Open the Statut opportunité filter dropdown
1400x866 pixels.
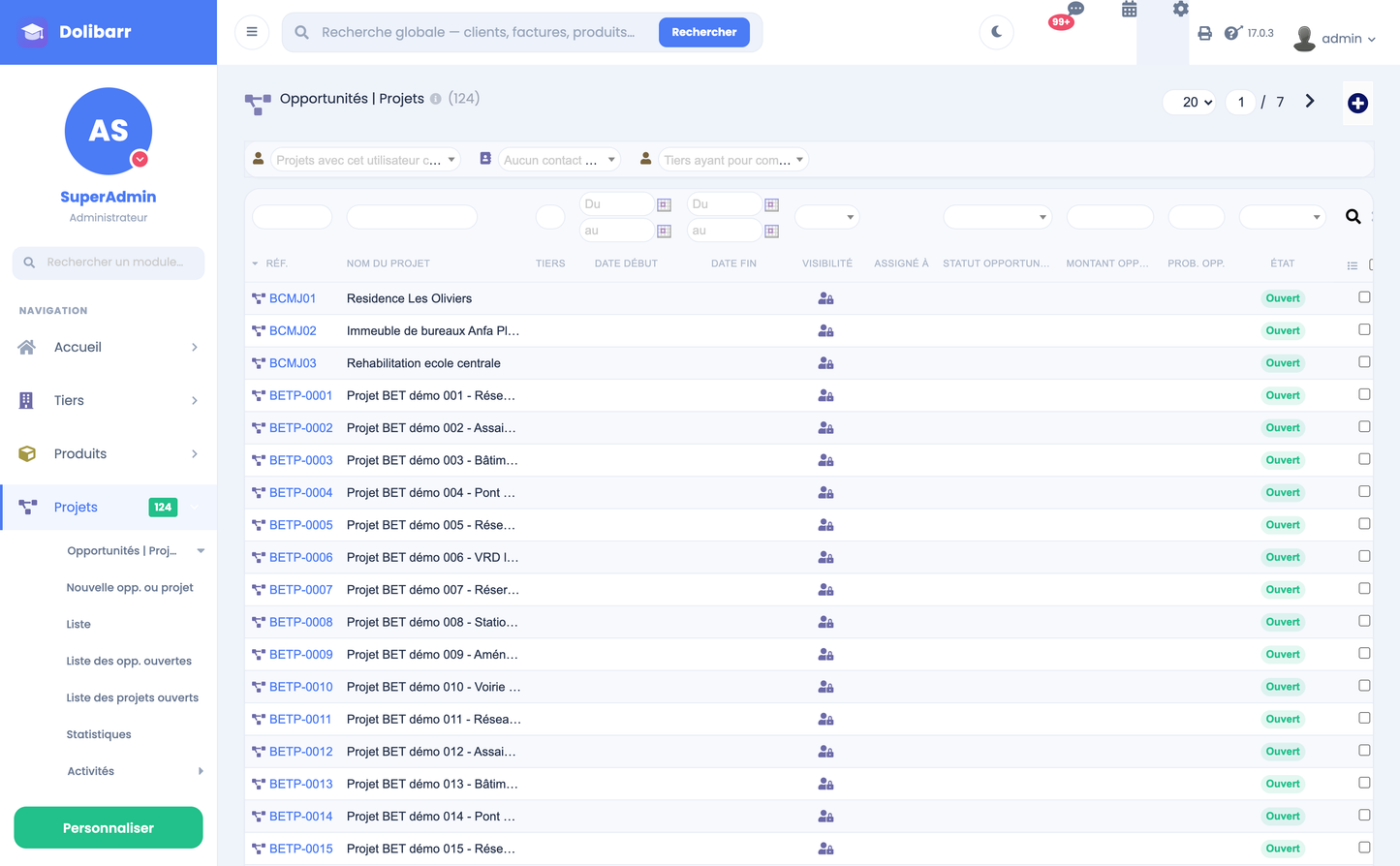point(998,217)
